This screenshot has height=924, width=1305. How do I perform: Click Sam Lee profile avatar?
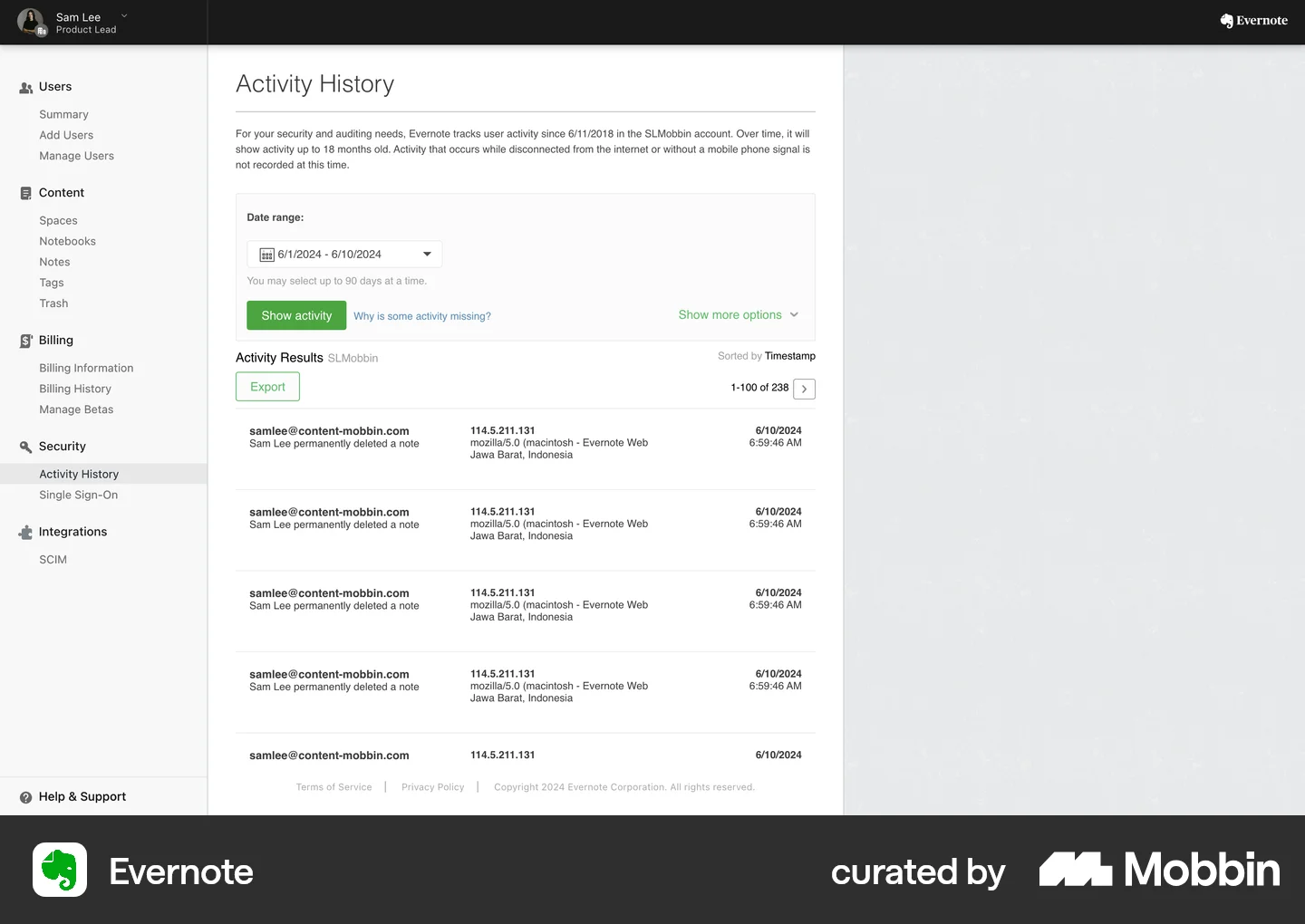point(31,22)
